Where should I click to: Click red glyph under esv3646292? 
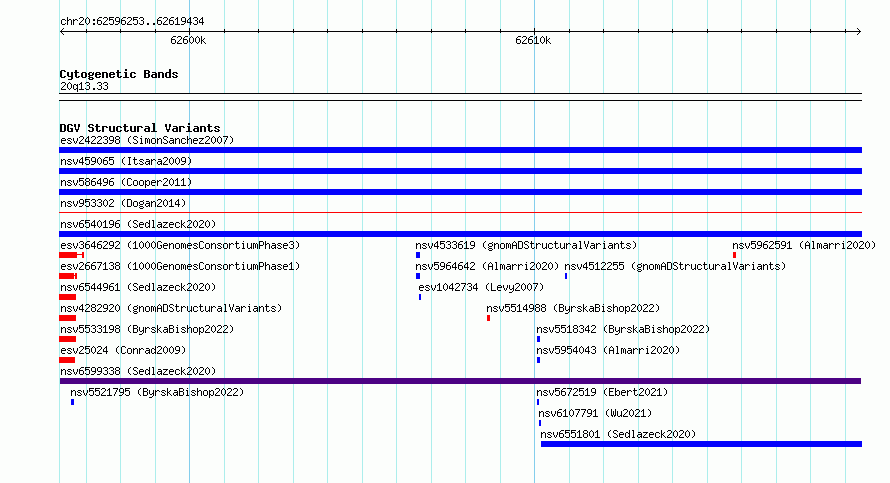(x=72, y=255)
